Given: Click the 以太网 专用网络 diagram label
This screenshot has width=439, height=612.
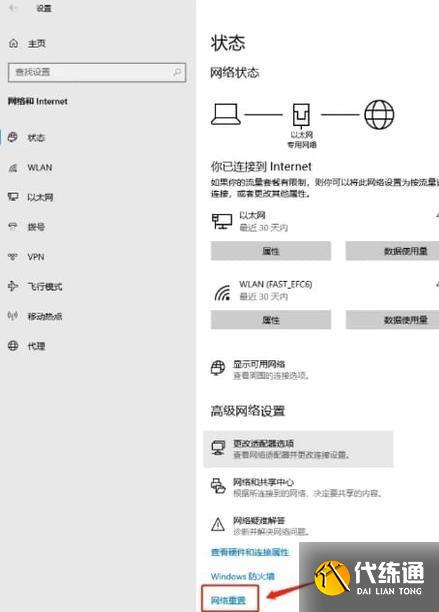Looking at the screenshot, I should (x=302, y=140).
